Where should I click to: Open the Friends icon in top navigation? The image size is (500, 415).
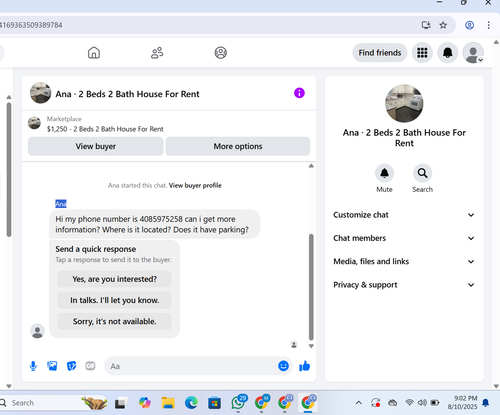(157, 53)
